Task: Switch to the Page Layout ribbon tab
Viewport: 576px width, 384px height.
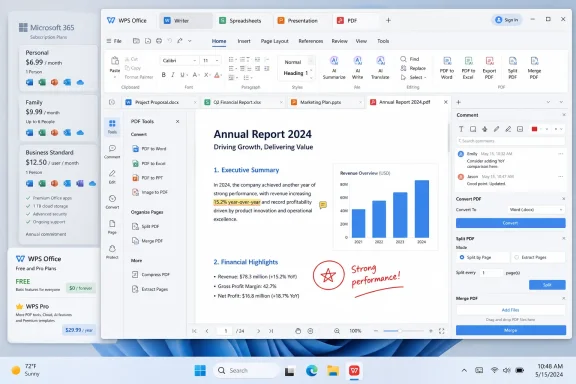Action: click(274, 41)
